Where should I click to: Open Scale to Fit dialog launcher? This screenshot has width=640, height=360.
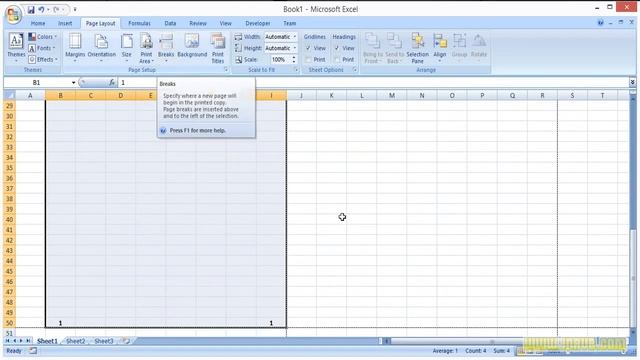pos(296,70)
